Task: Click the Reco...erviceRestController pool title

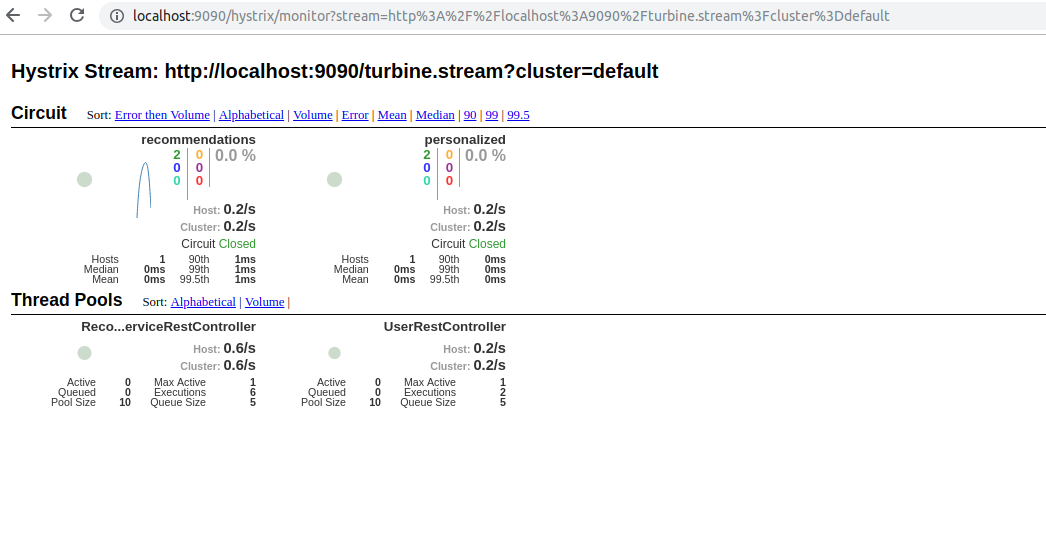Action: pyautogui.click(x=169, y=326)
